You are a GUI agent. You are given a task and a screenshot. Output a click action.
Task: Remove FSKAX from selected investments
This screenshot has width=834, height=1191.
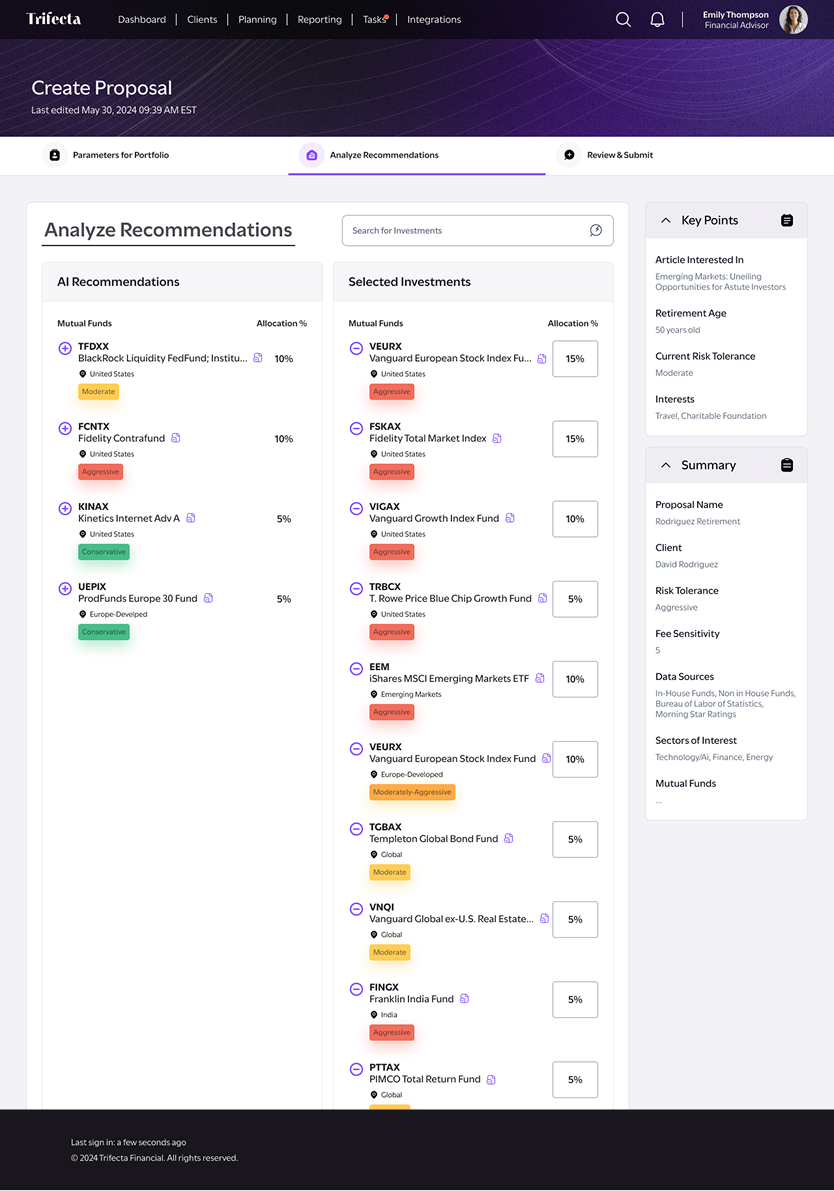click(x=356, y=428)
